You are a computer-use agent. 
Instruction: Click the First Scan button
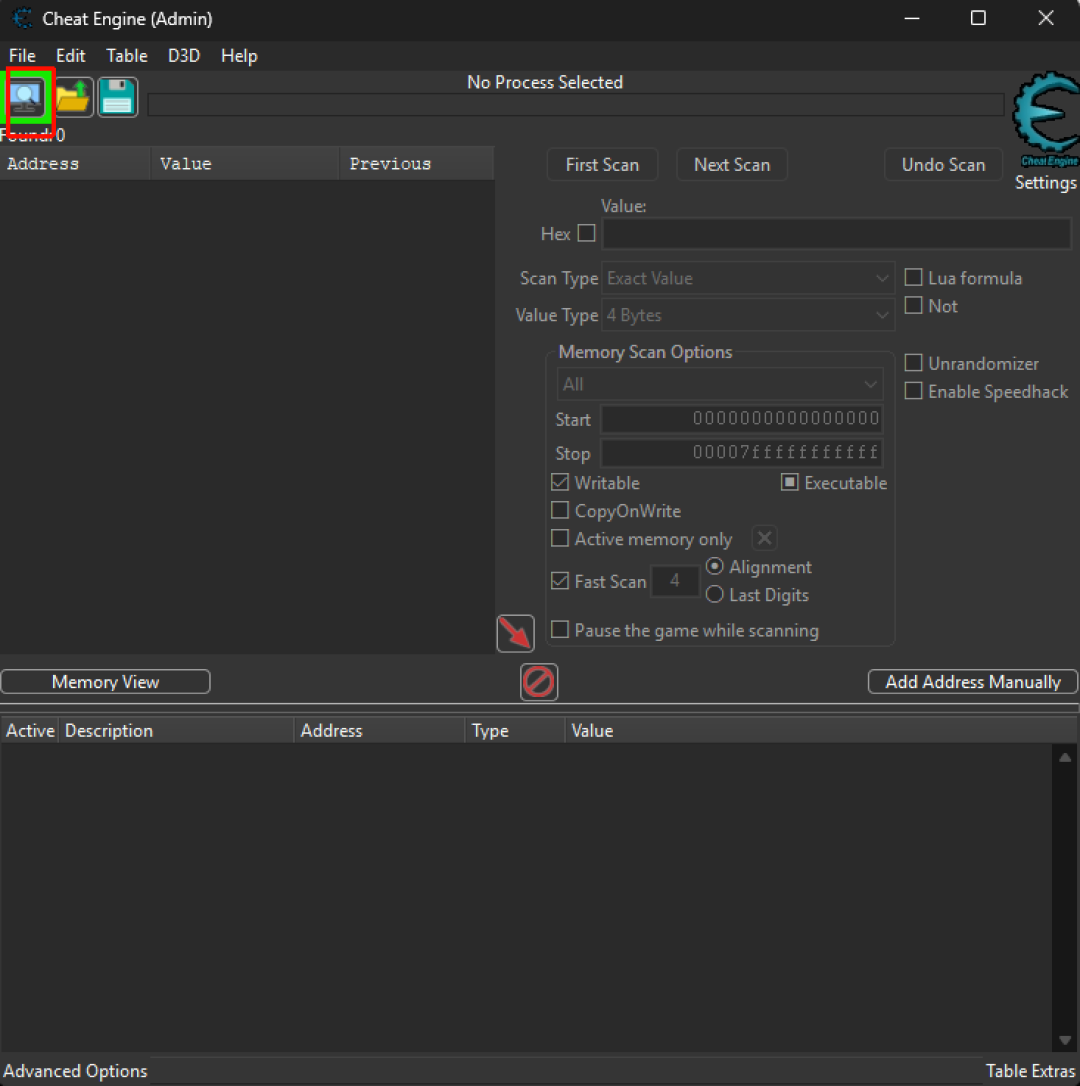602,165
